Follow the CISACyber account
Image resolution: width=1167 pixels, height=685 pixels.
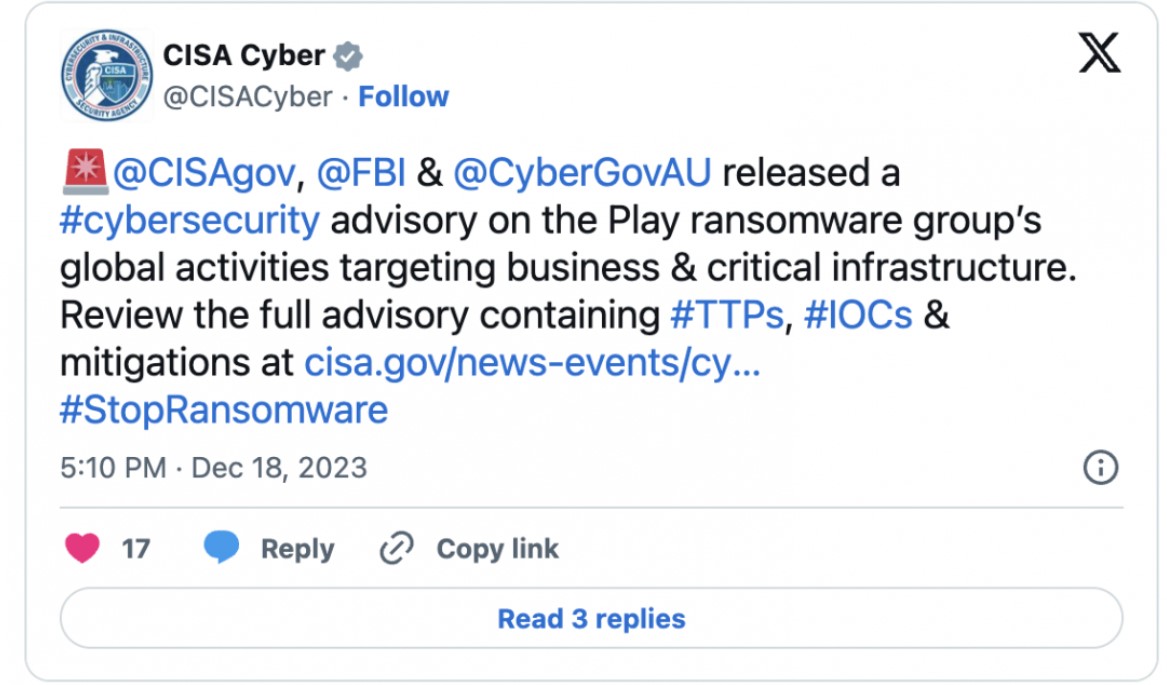pos(403,97)
